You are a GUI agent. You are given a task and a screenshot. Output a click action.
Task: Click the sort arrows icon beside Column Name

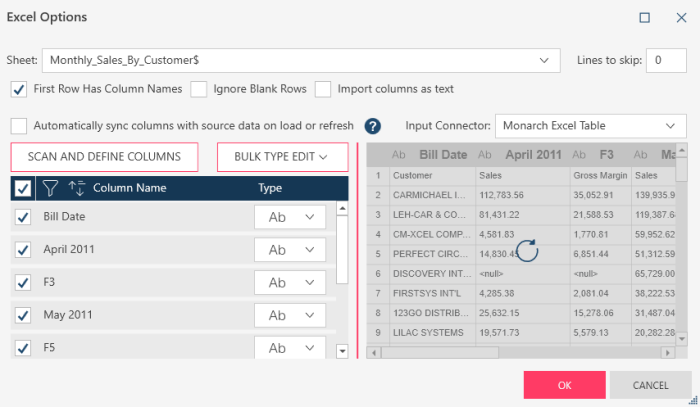(76, 188)
